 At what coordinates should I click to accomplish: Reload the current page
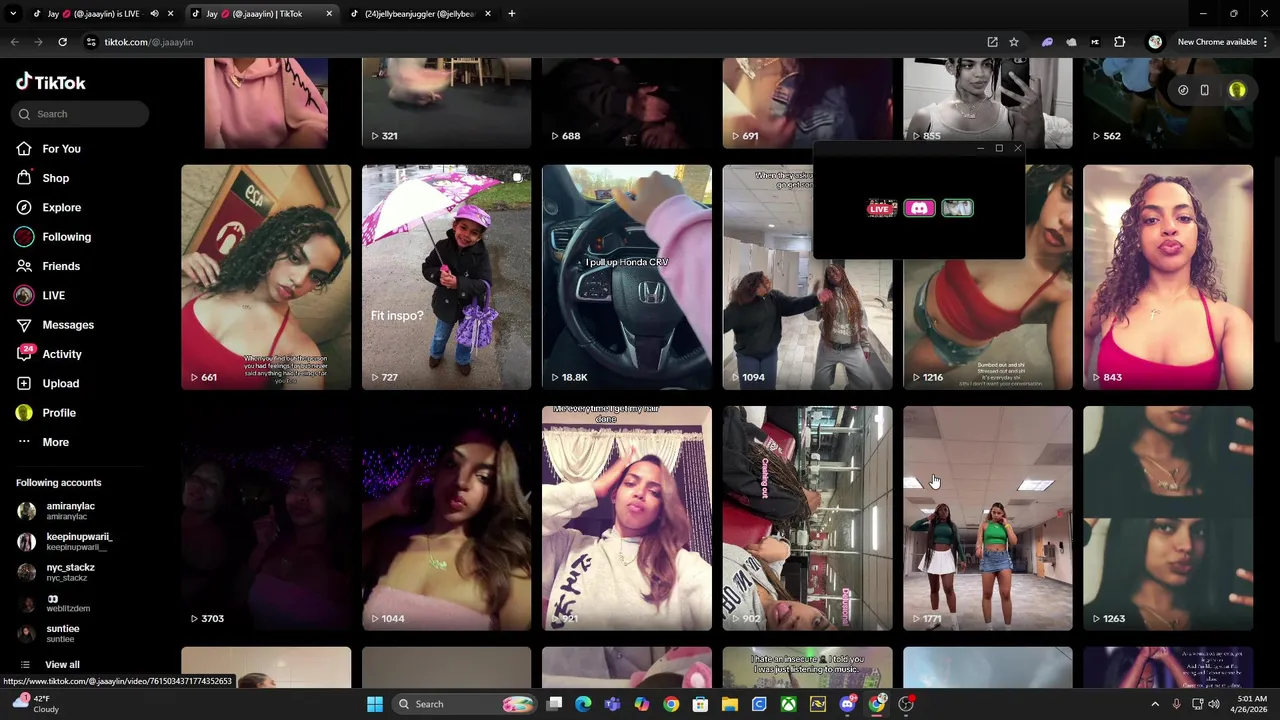pos(62,42)
